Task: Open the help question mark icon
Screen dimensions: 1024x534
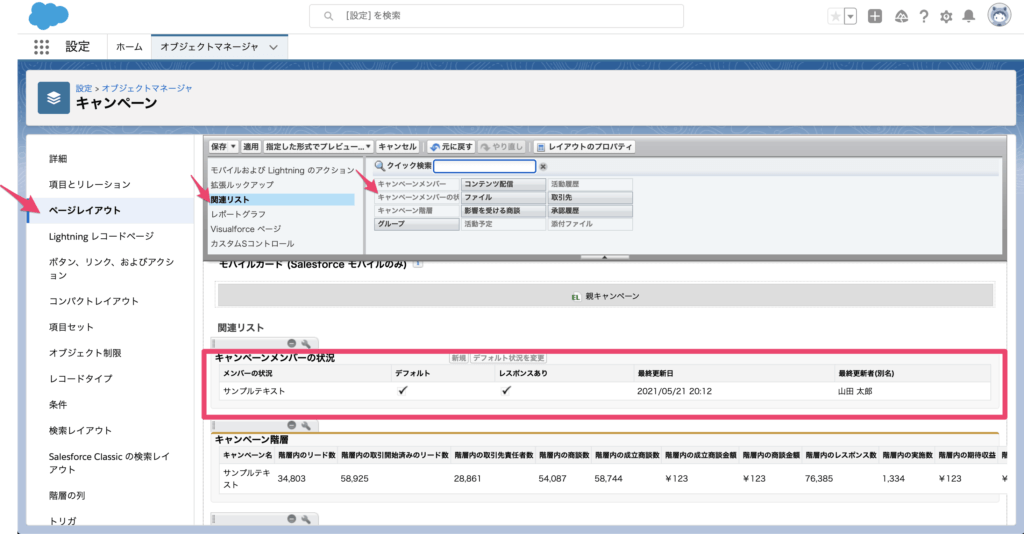Action: click(923, 16)
